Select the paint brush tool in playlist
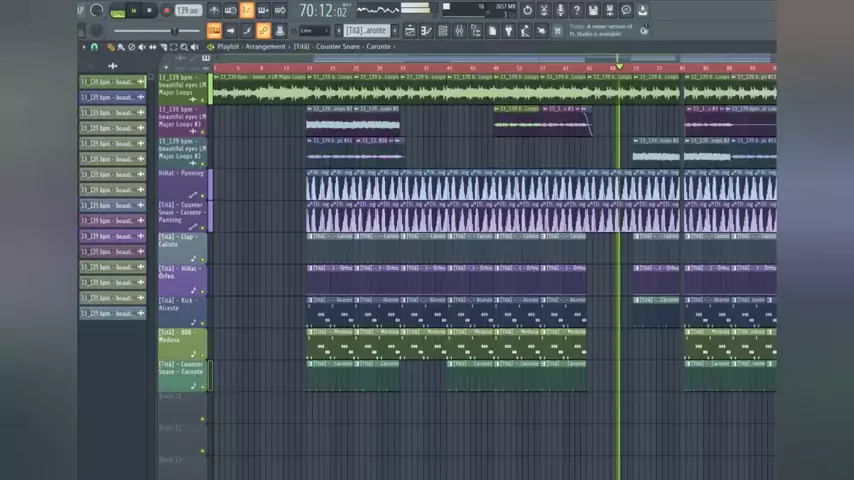 tap(121, 47)
